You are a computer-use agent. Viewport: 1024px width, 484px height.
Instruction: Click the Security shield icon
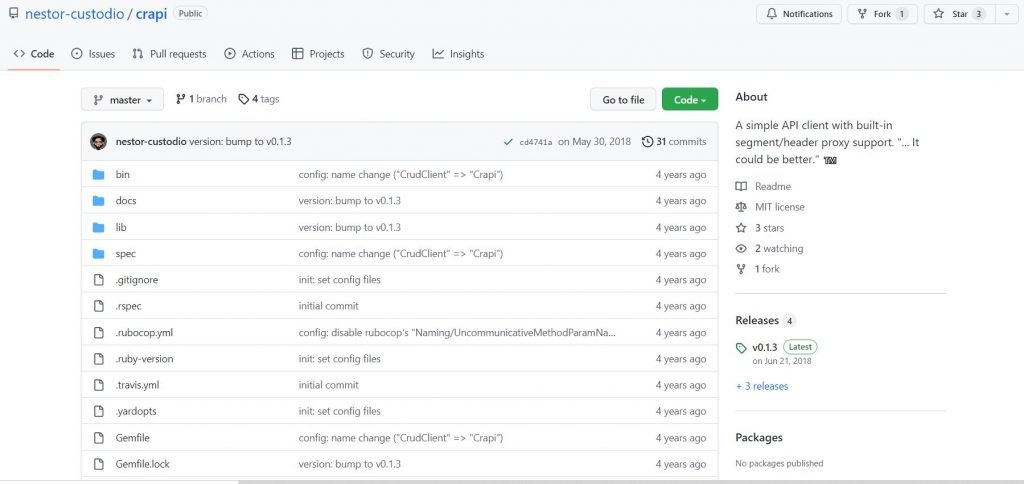pyautogui.click(x=368, y=54)
